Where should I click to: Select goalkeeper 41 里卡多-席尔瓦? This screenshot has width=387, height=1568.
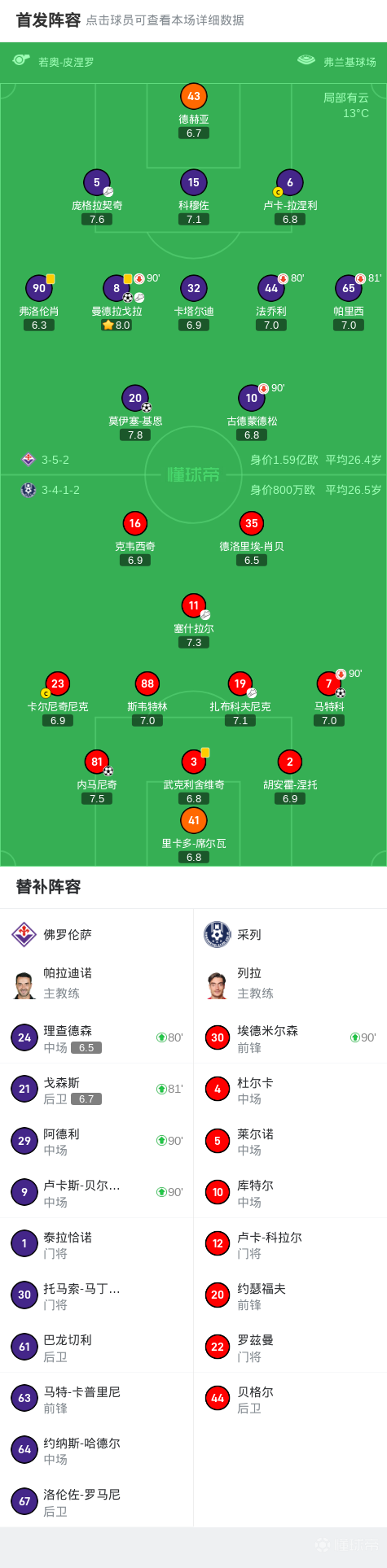click(194, 820)
